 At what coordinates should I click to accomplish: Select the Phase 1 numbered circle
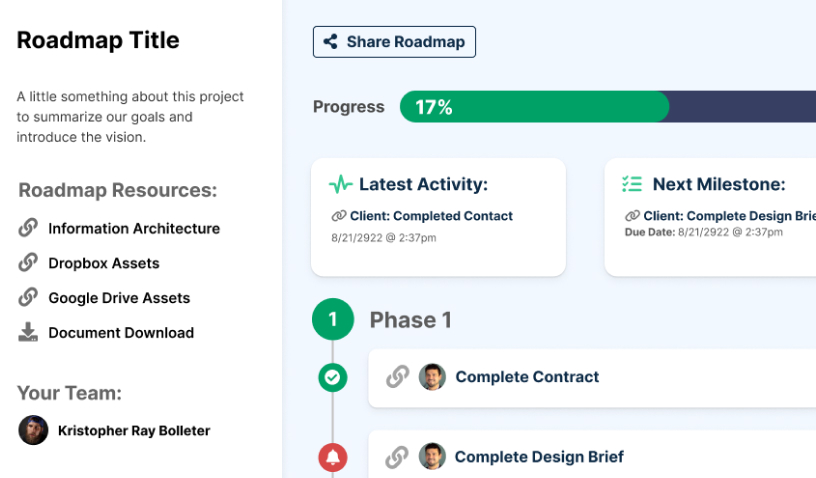(x=333, y=319)
